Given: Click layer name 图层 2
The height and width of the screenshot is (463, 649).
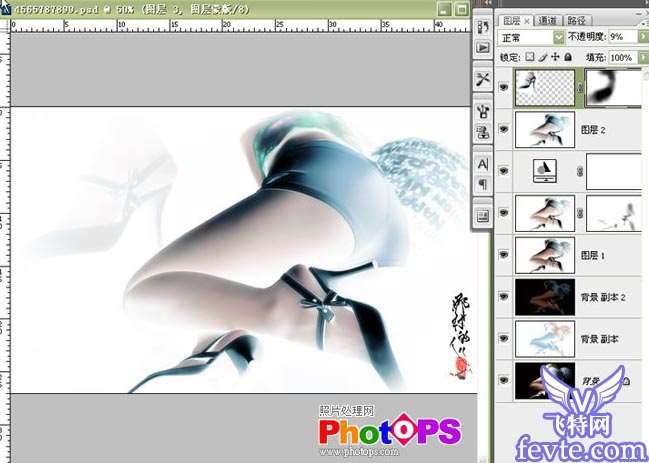Looking at the screenshot, I should [593, 130].
